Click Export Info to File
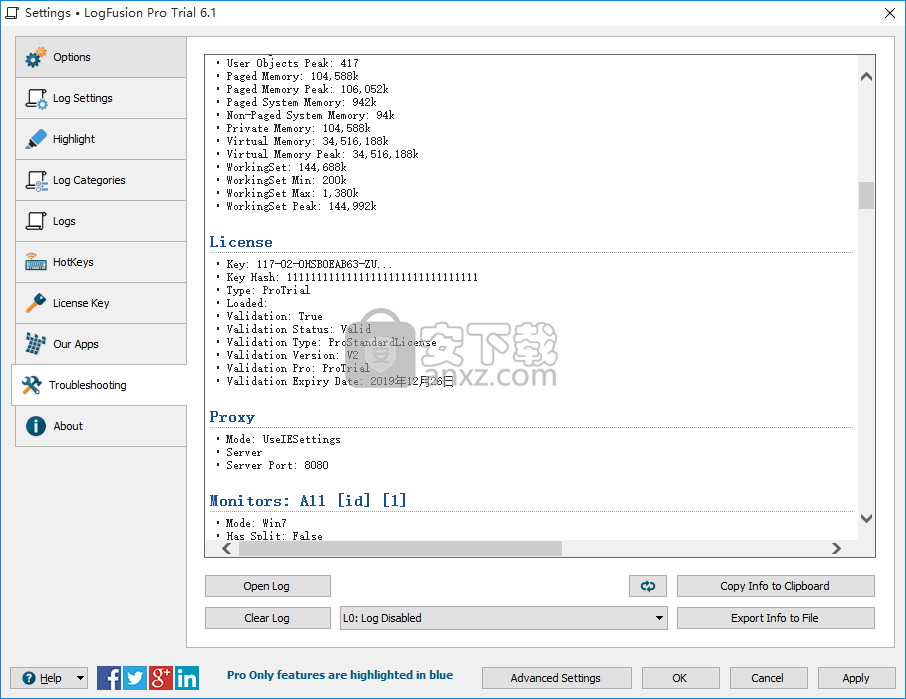 click(x=775, y=618)
